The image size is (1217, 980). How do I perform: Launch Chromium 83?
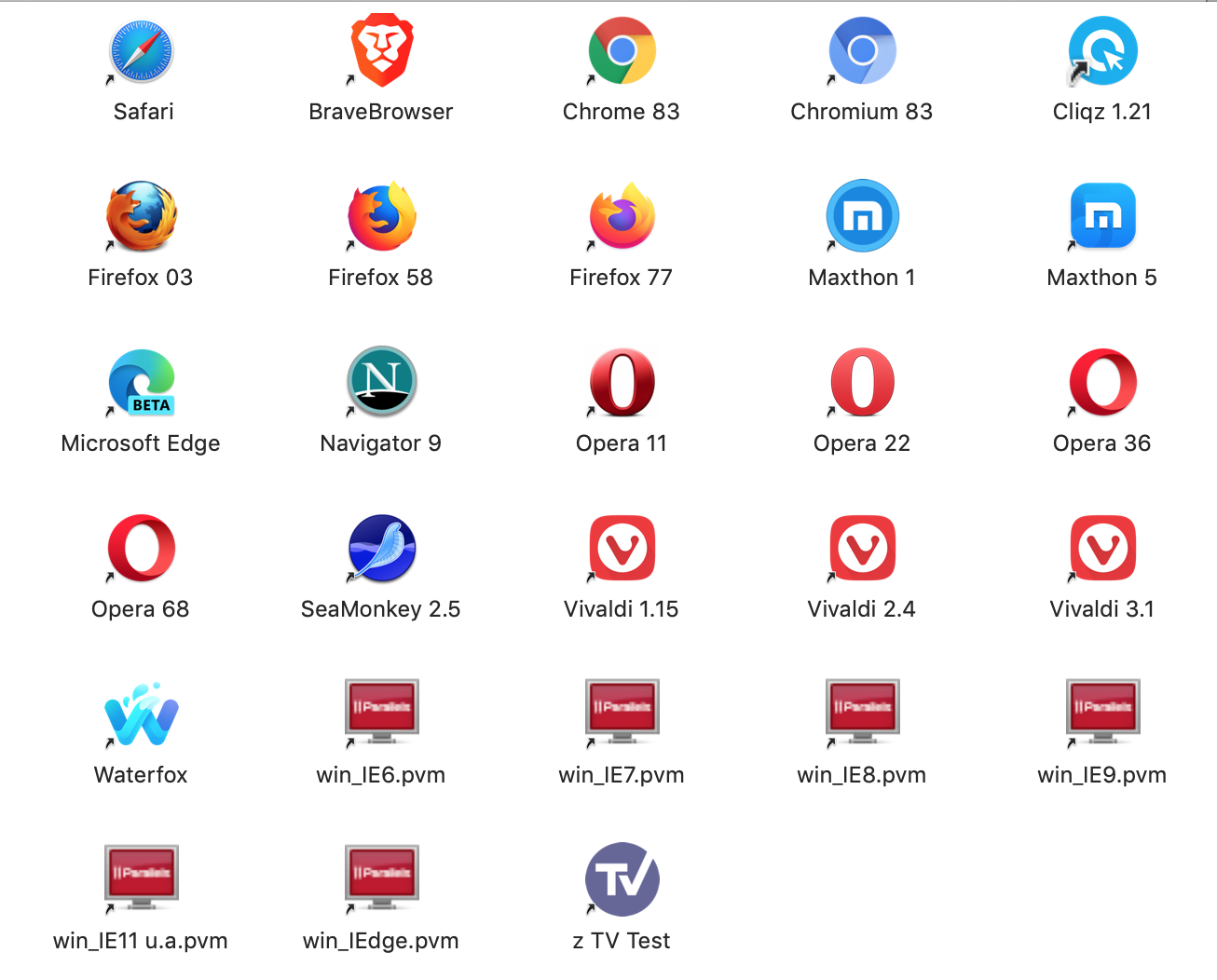pos(862,51)
